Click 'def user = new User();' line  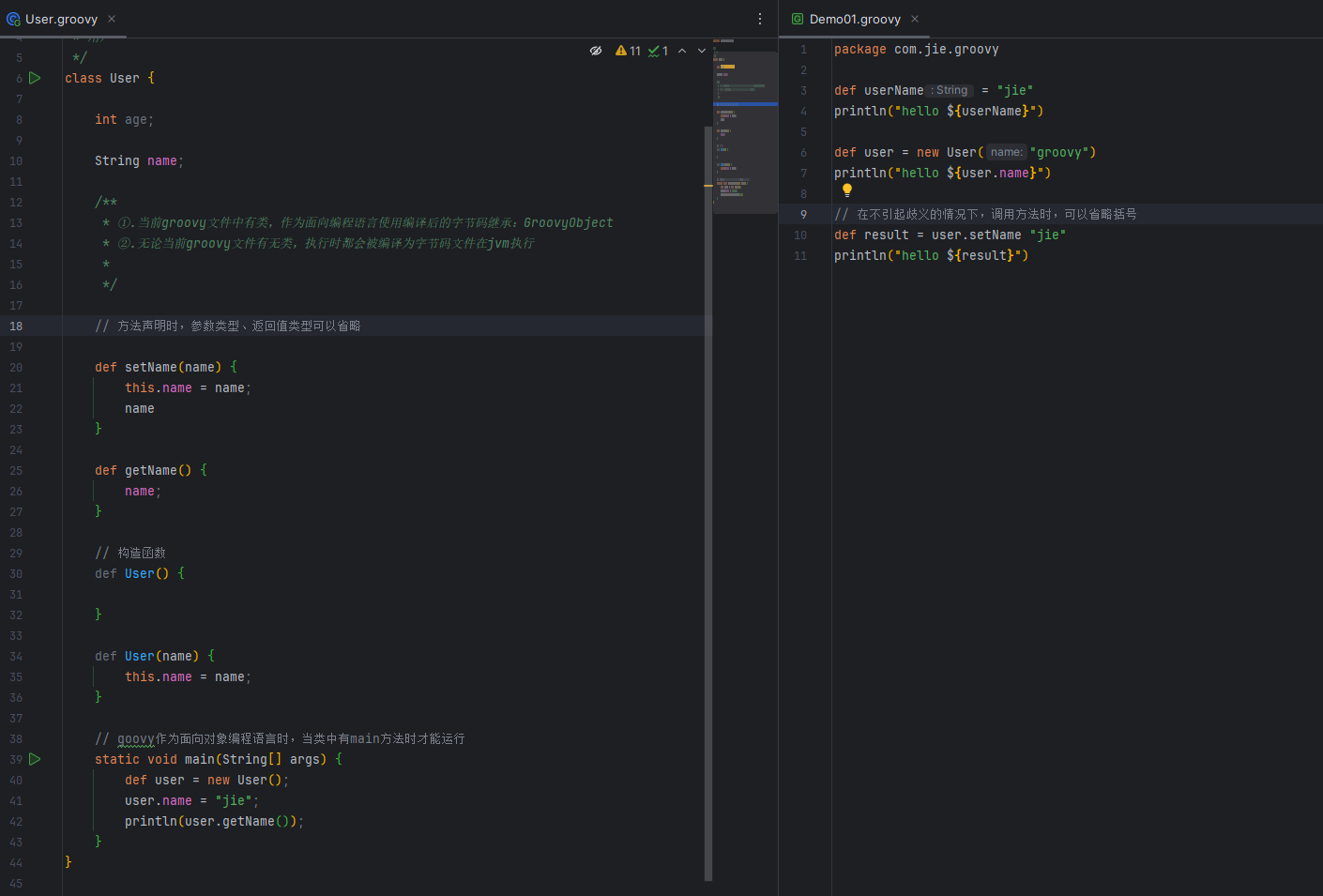(x=206, y=780)
